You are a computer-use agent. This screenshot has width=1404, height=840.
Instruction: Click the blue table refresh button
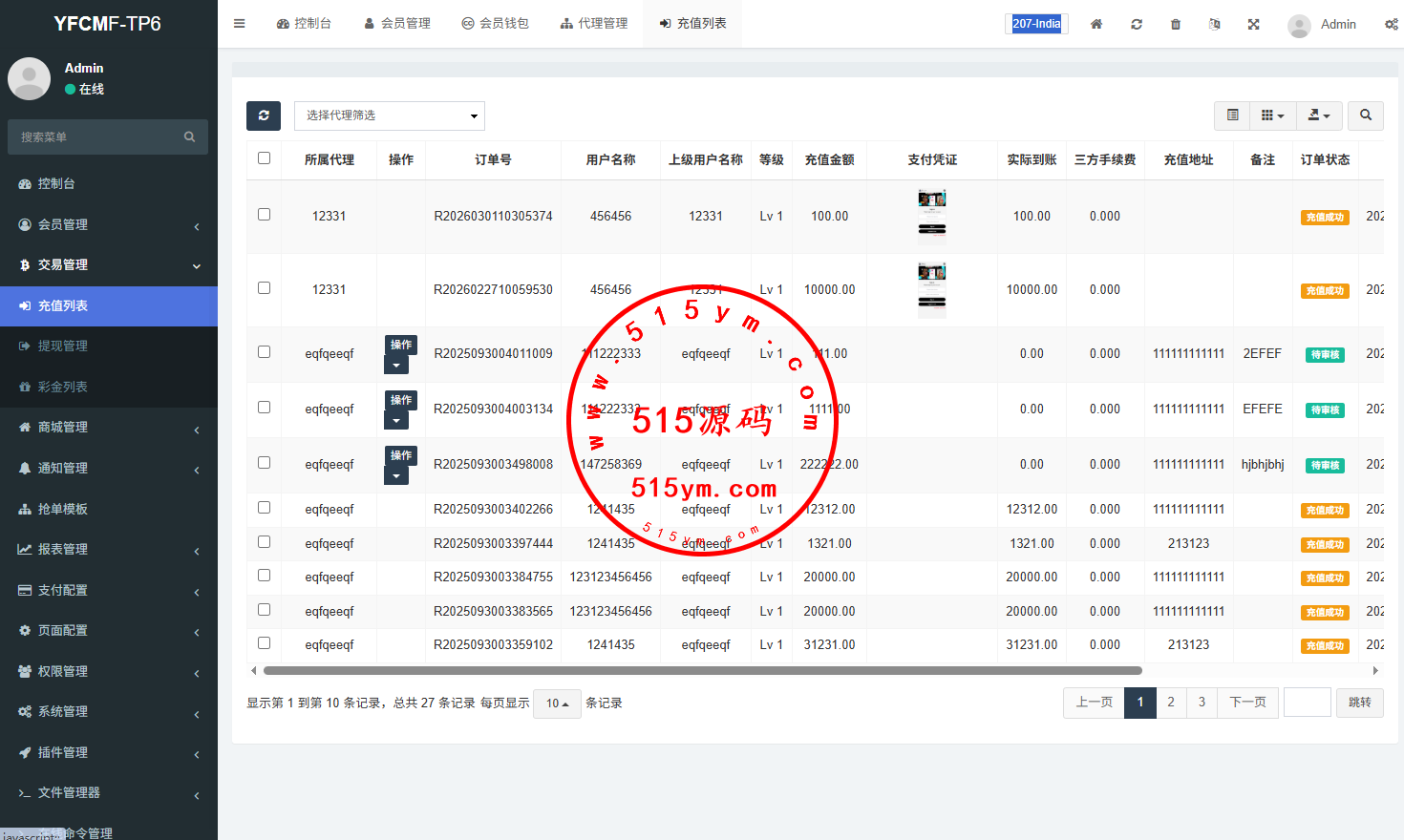point(264,115)
